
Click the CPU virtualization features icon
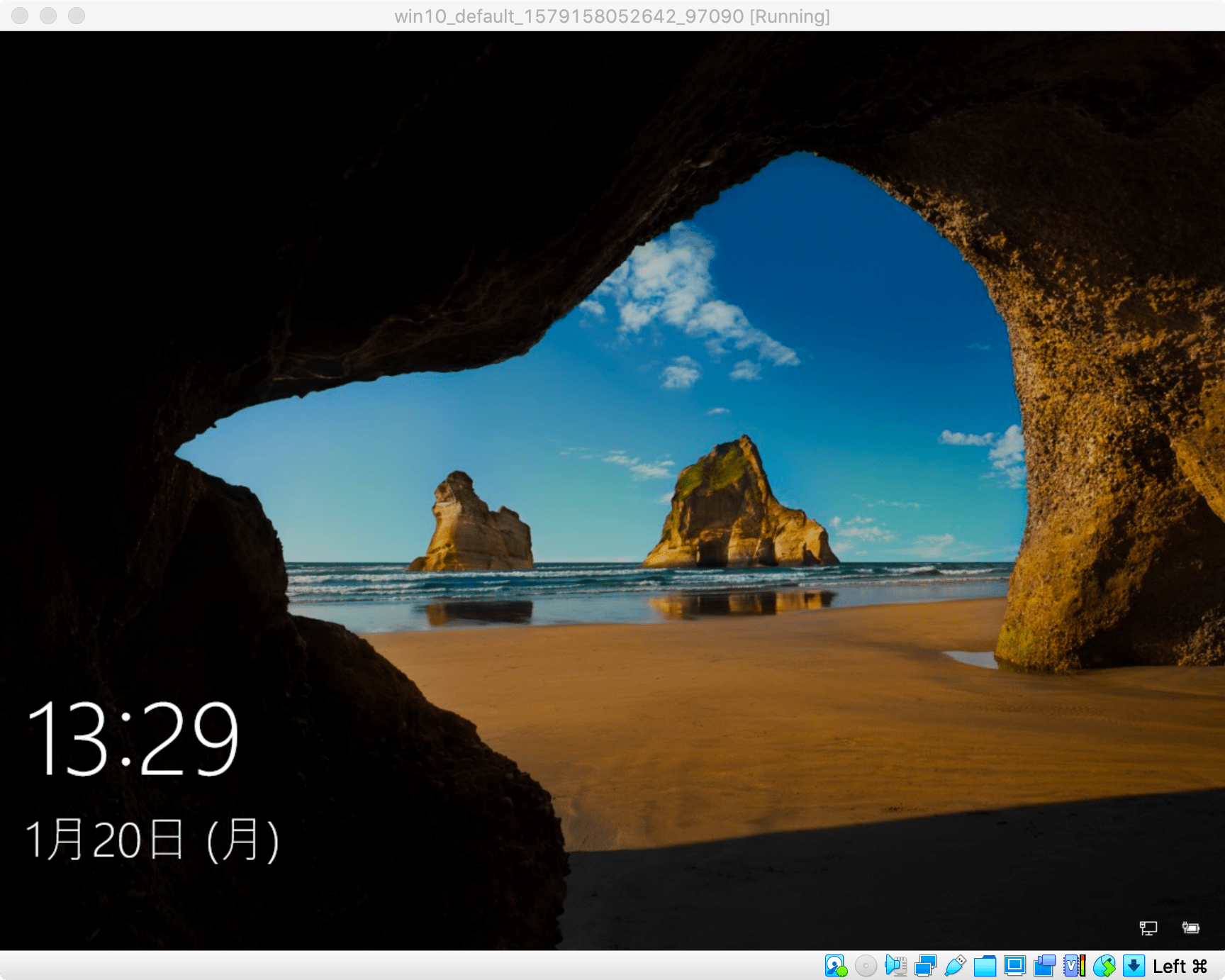pyautogui.click(x=1075, y=966)
